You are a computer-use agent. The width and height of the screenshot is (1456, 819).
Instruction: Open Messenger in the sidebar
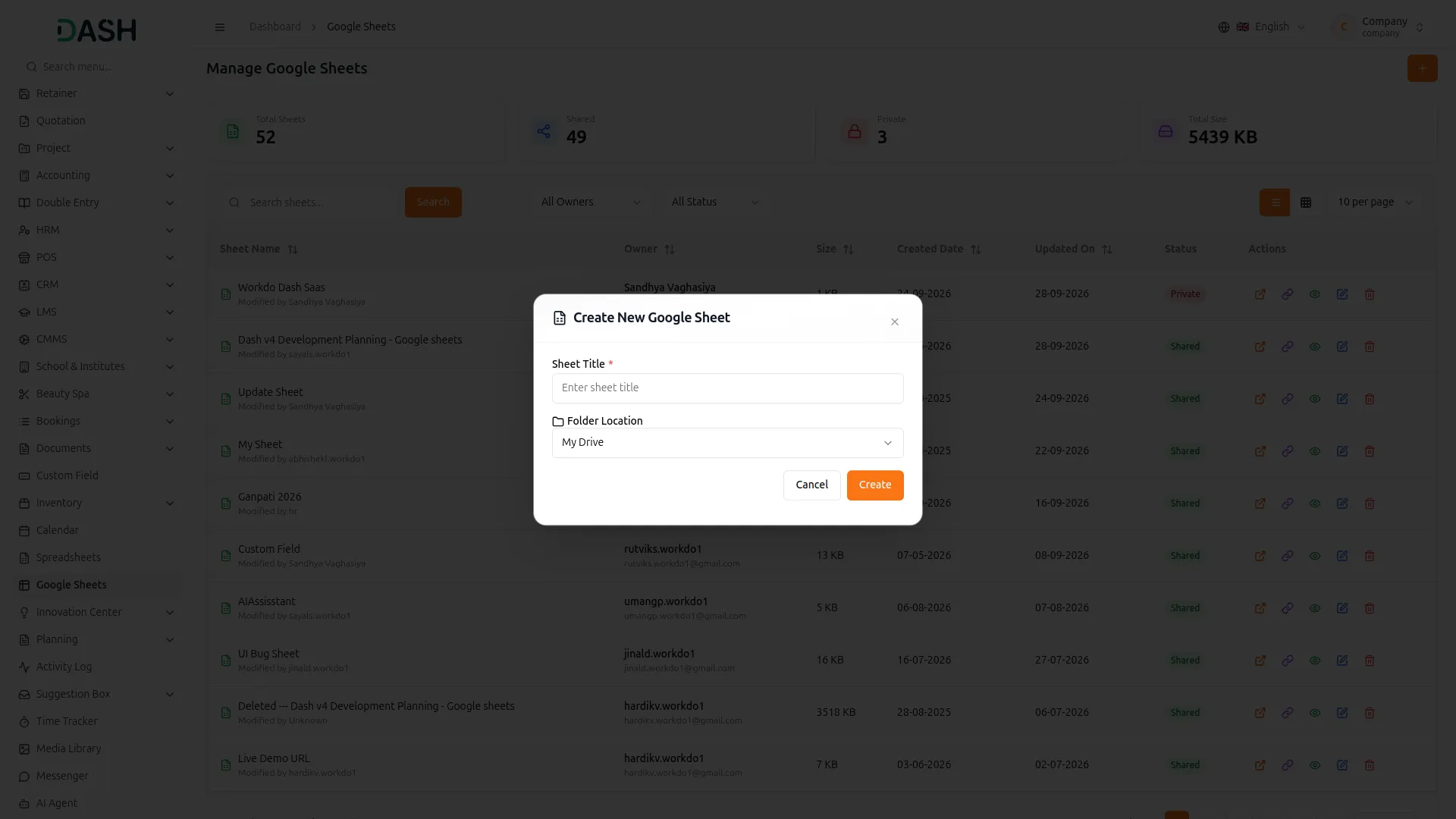[x=96, y=777]
